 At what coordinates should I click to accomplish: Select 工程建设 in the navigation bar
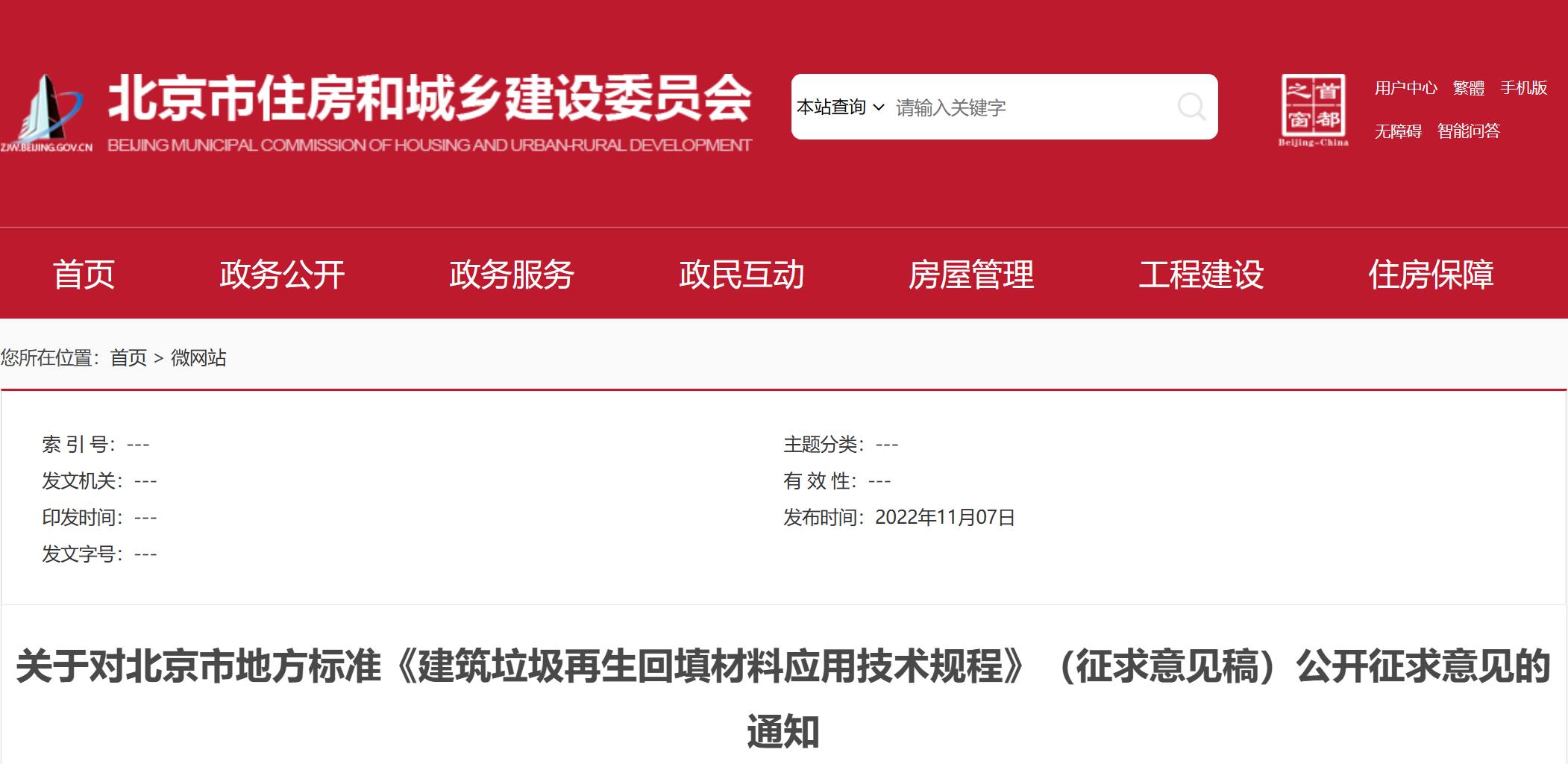(x=1201, y=275)
